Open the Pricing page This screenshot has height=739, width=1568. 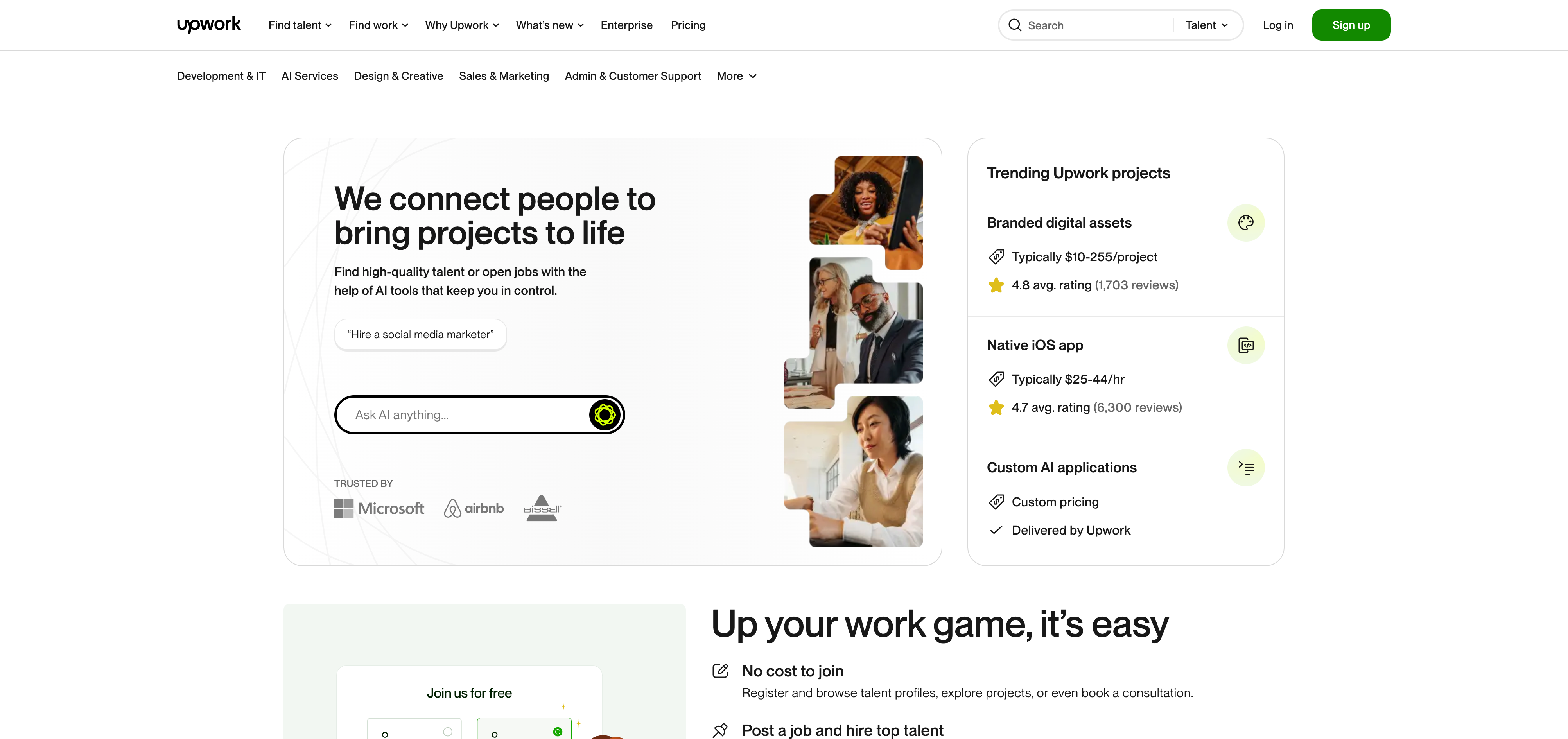pyautogui.click(x=688, y=25)
